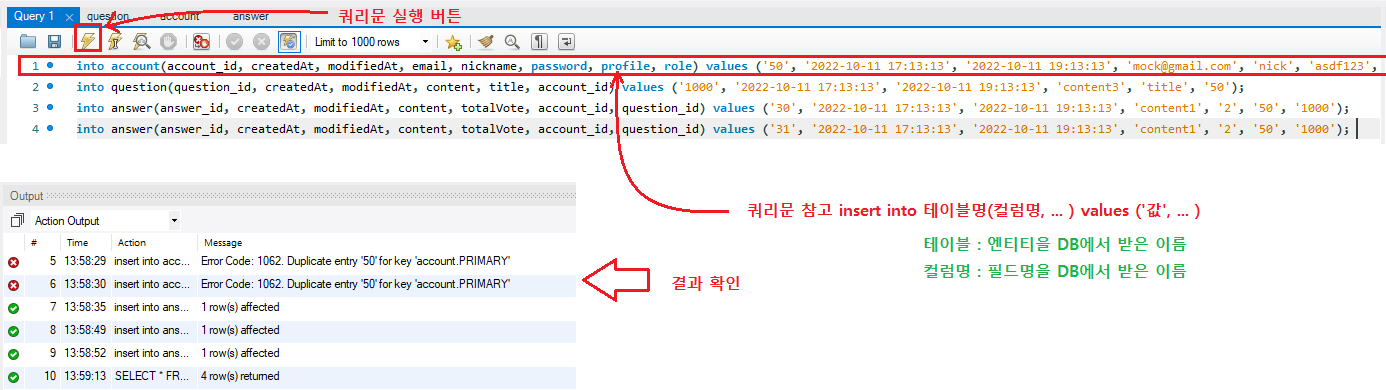Open the Action Output dropdown
Image resolution: width=1386 pixels, height=390 pixels.
tap(105, 220)
